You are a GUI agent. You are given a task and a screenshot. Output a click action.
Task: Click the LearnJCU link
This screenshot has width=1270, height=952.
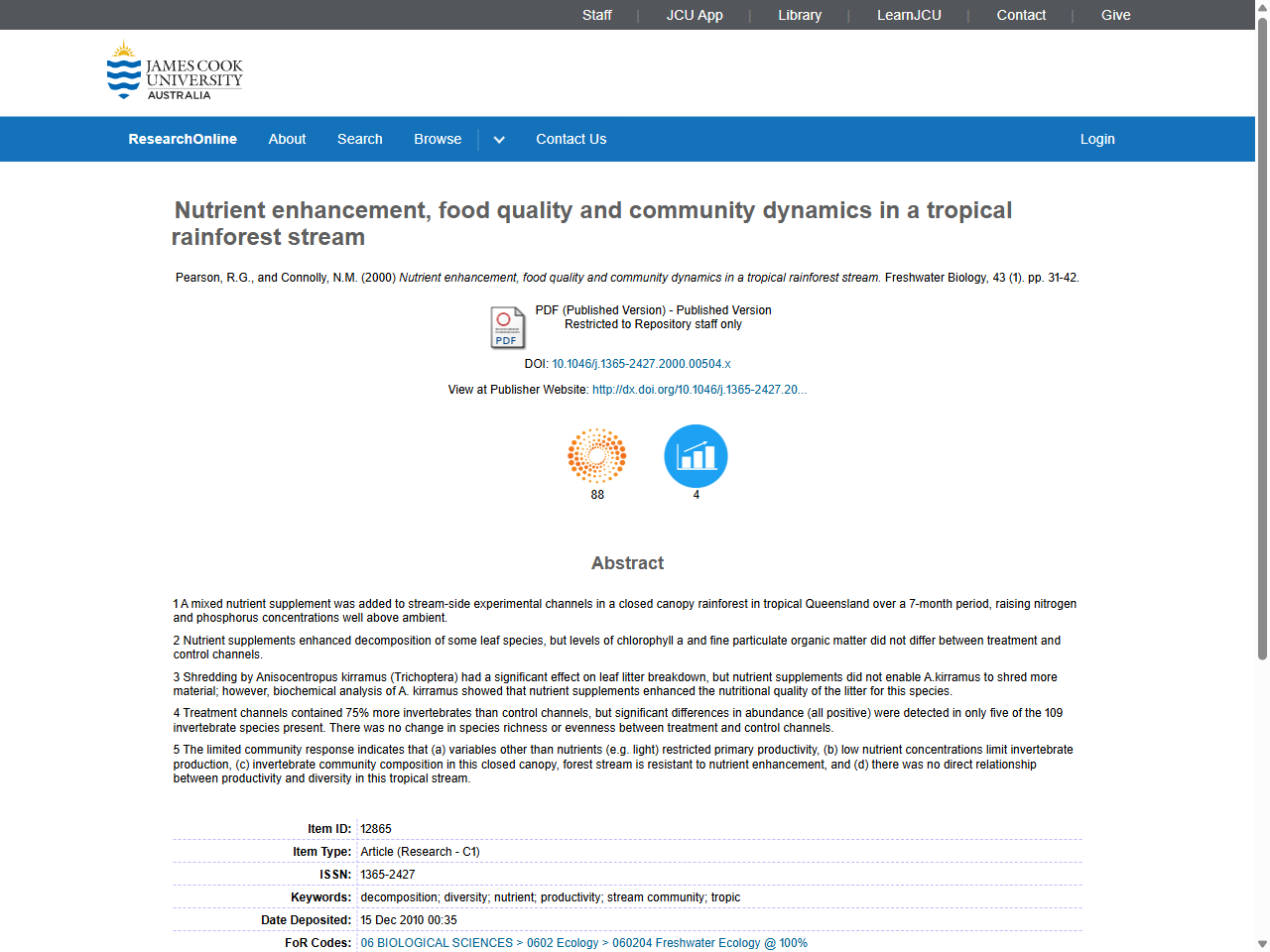(909, 15)
